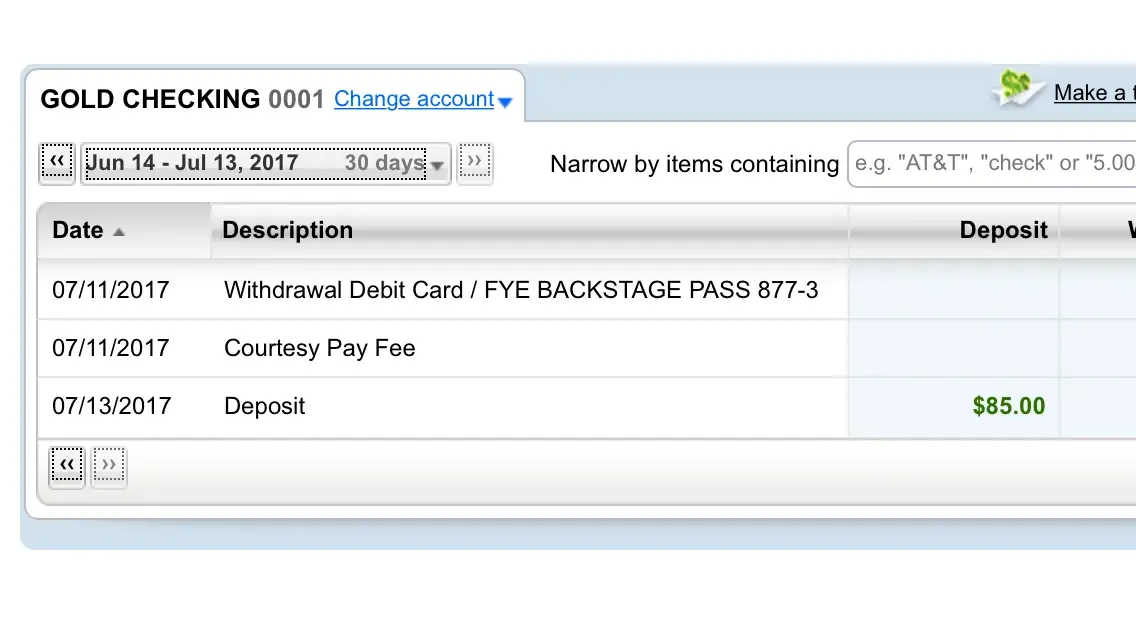Sort by the Description column header

pos(287,230)
